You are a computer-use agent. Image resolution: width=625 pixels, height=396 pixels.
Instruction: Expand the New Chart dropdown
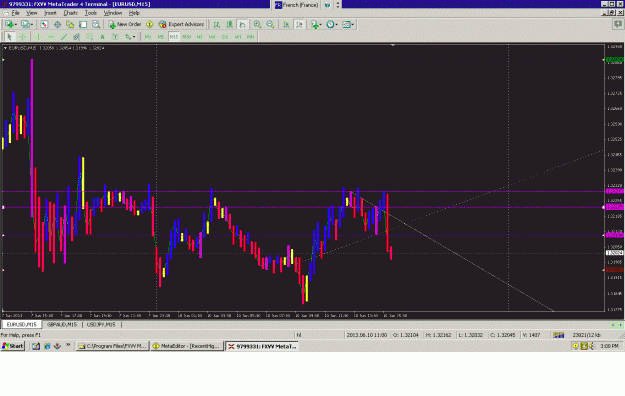15,24
